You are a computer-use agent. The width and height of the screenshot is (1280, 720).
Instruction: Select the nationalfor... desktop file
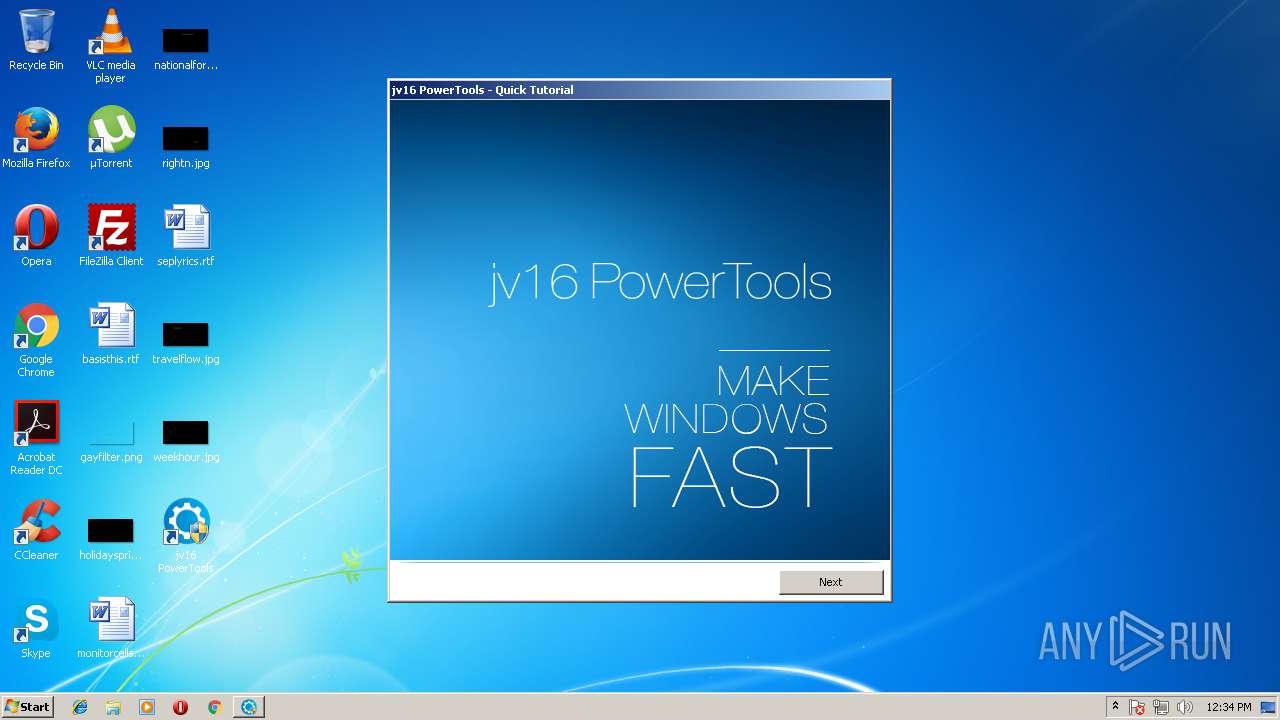pos(185,48)
